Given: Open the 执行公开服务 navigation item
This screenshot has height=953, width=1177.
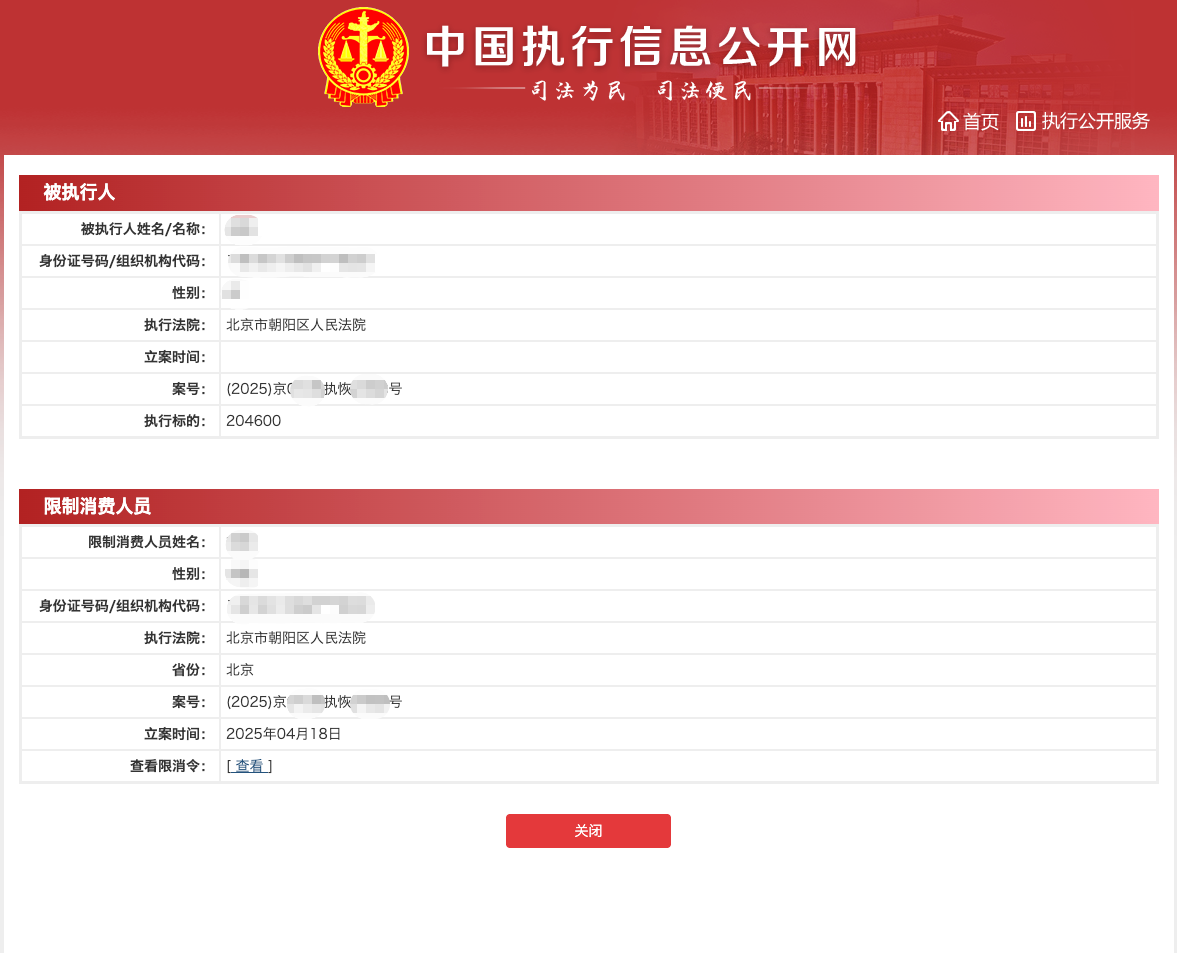Looking at the screenshot, I should [1096, 121].
